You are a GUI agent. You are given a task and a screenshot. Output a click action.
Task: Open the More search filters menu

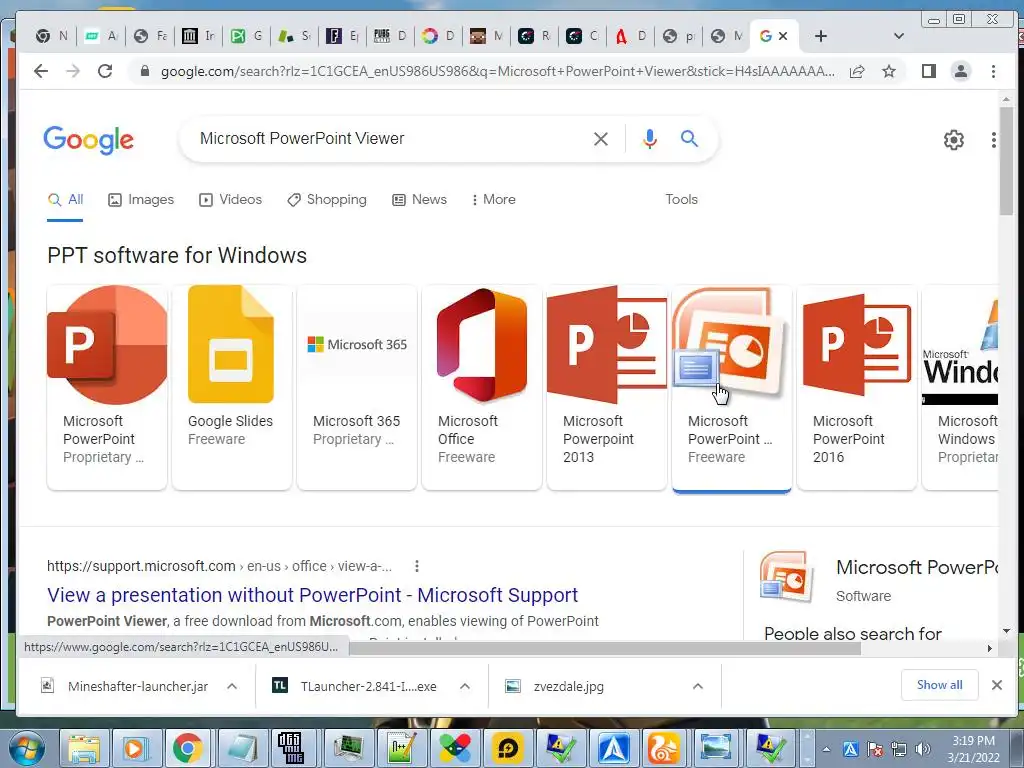[x=494, y=200]
